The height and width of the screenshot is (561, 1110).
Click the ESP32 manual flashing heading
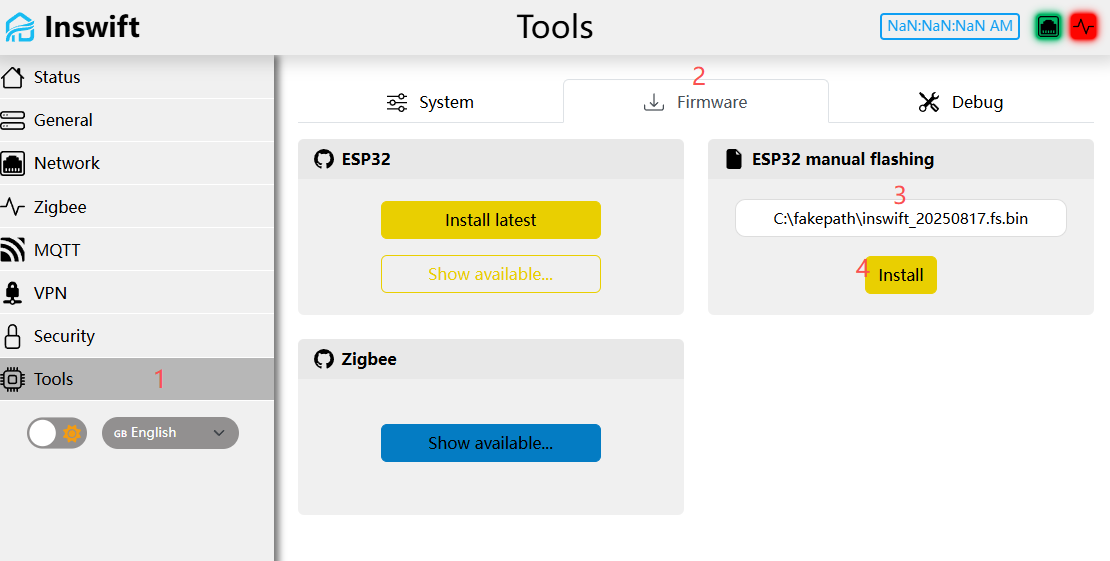pos(842,159)
